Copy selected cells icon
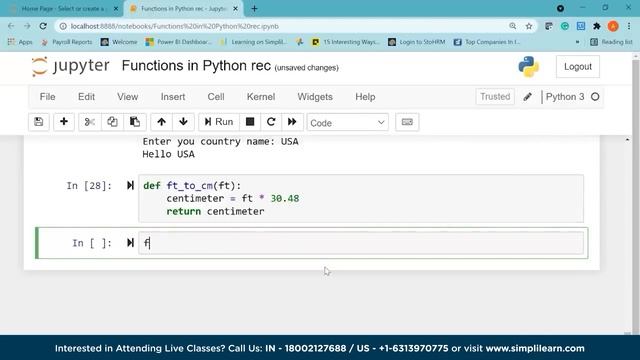Viewport: 640px width, 360px height. [x=112, y=122]
